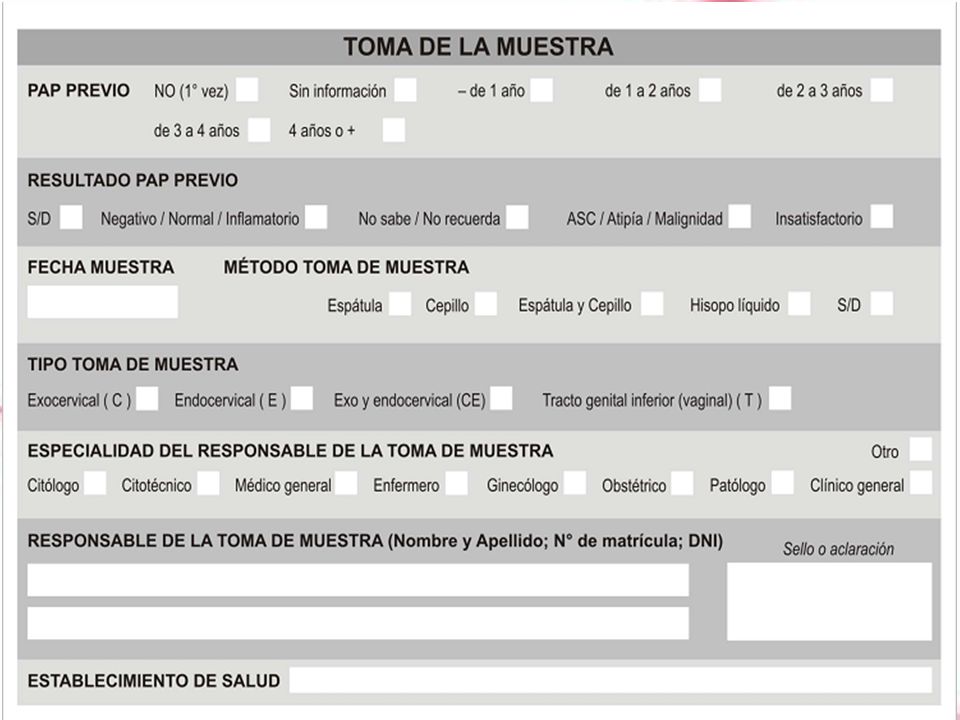The width and height of the screenshot is (960, 720).
Task: Select the de 1 a 2 años checkbox
Action: click(710, 90)
